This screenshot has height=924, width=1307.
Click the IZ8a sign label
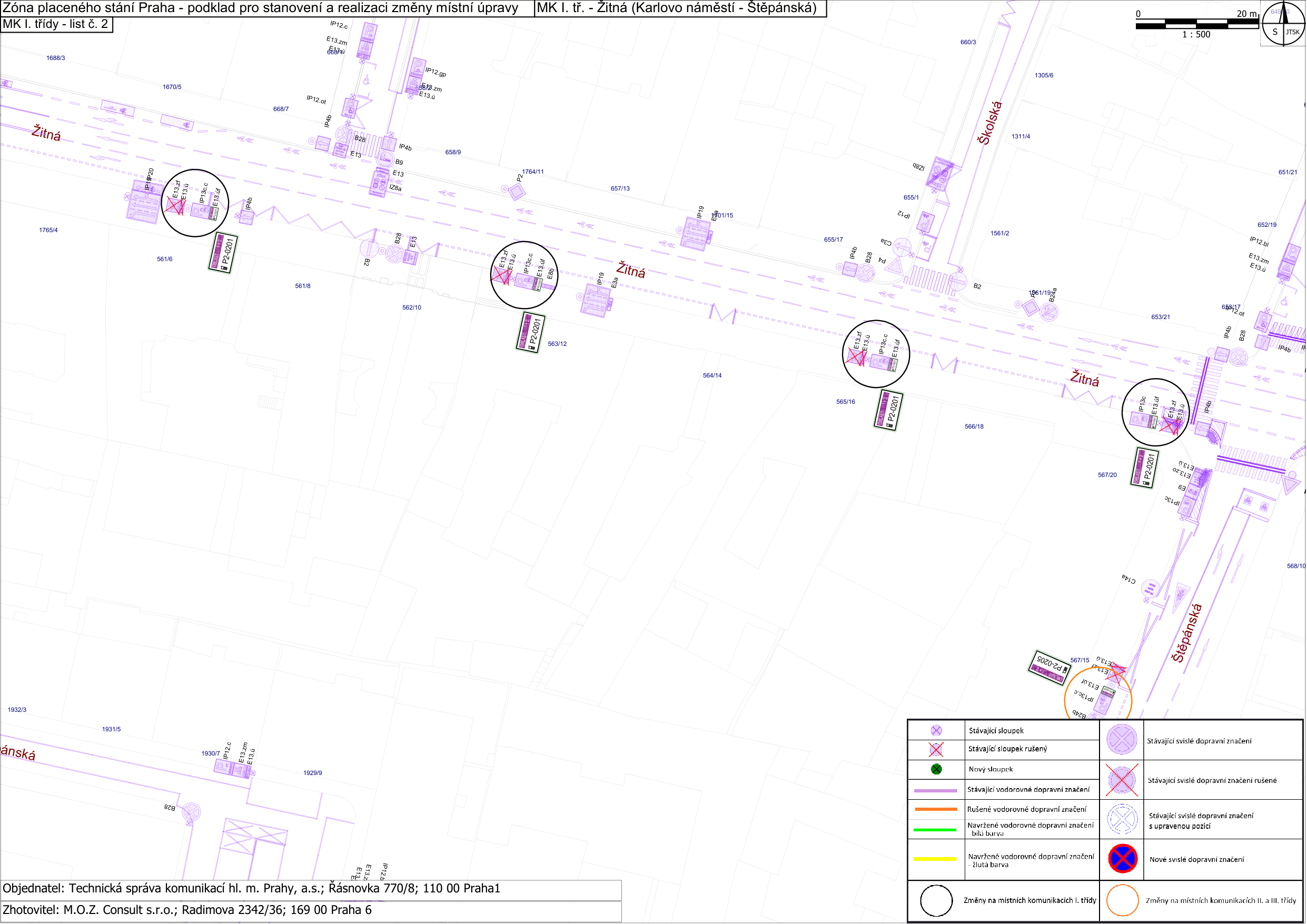(395, 187)
